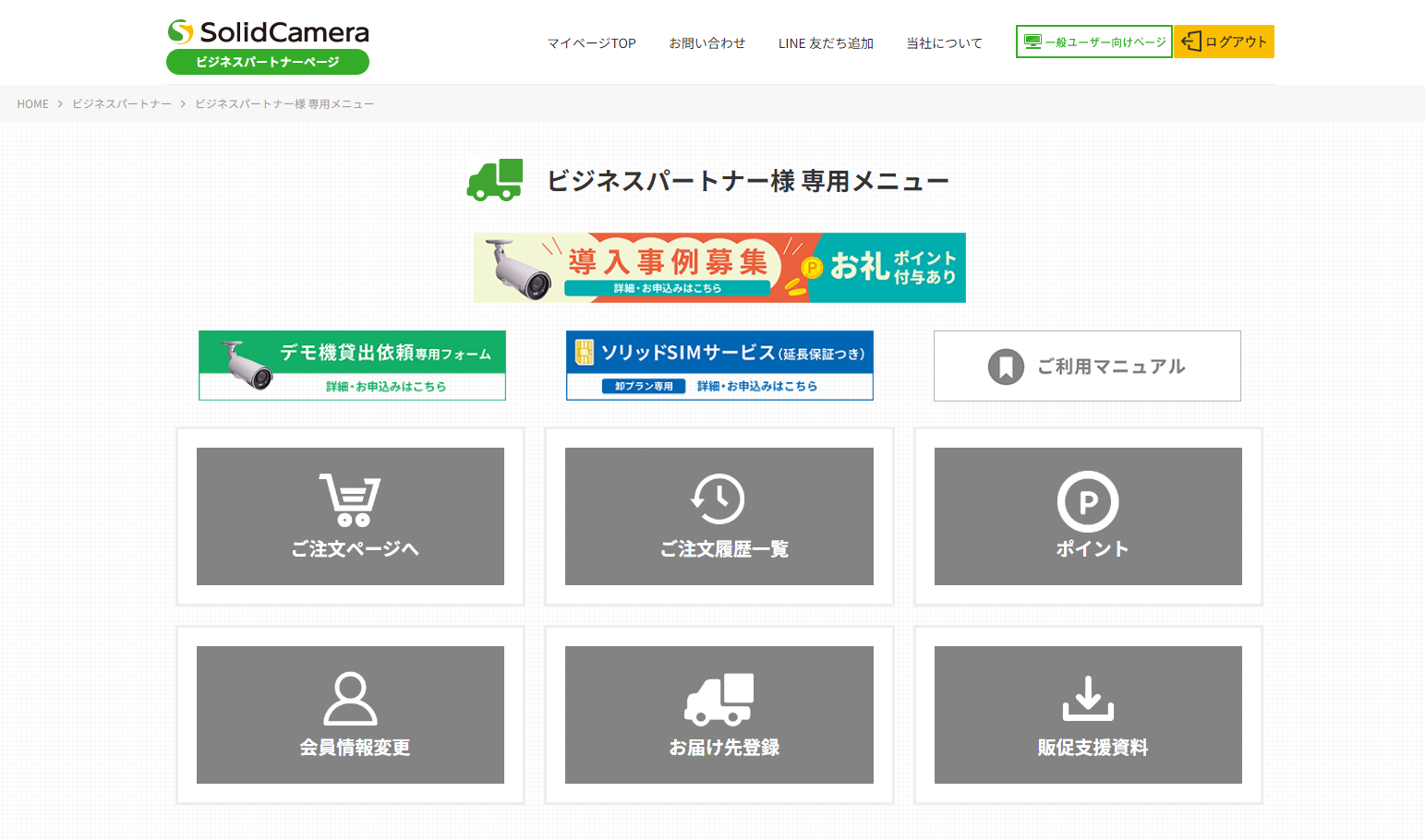Select the member info person icon
1425x840 pixels.
(350, 699)
